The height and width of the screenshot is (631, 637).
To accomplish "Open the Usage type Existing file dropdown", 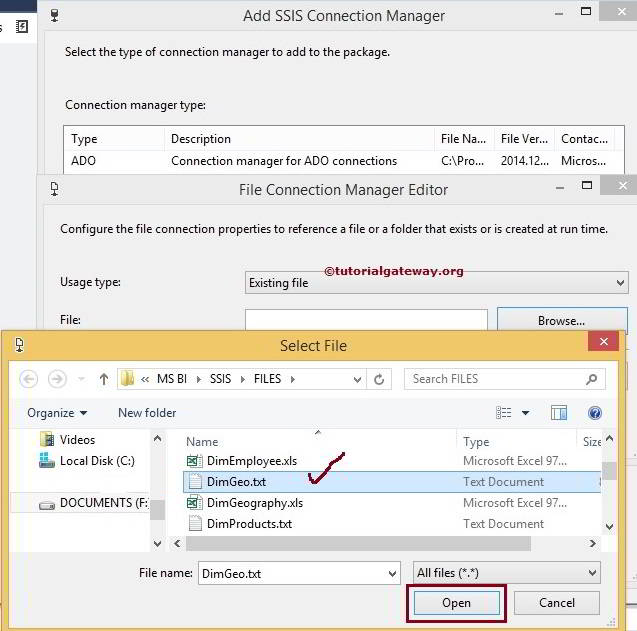I will click(x=437, y=282).
